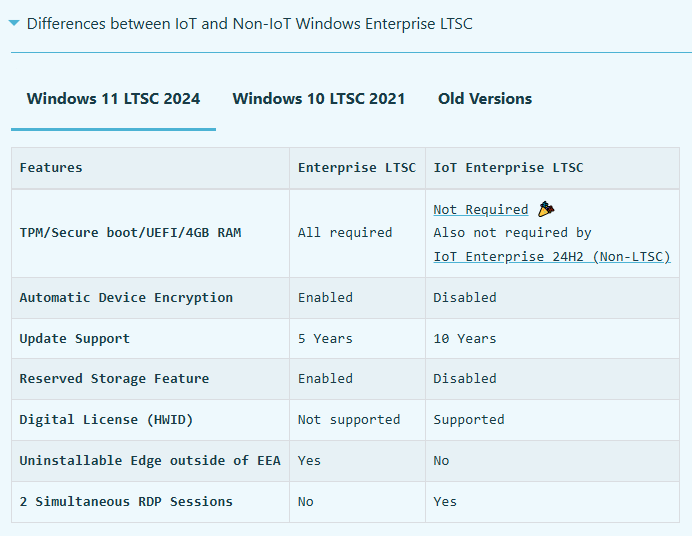692x536 pixels.
Task: Switch to Windows 10 LTSC 2021 tab
Action: coord(319,99)
